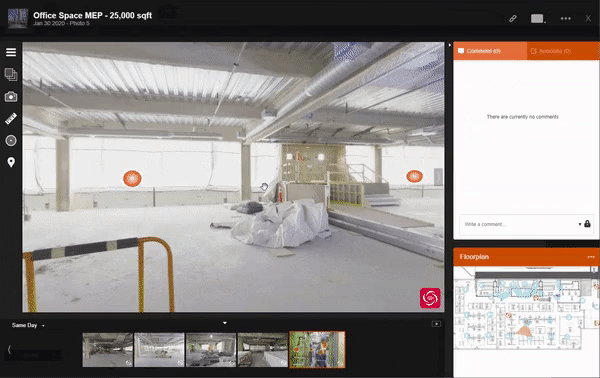Toggle the filmstrip play button
Image resolution: width=600 pixels, height=378 pixels.
point(436,324)
